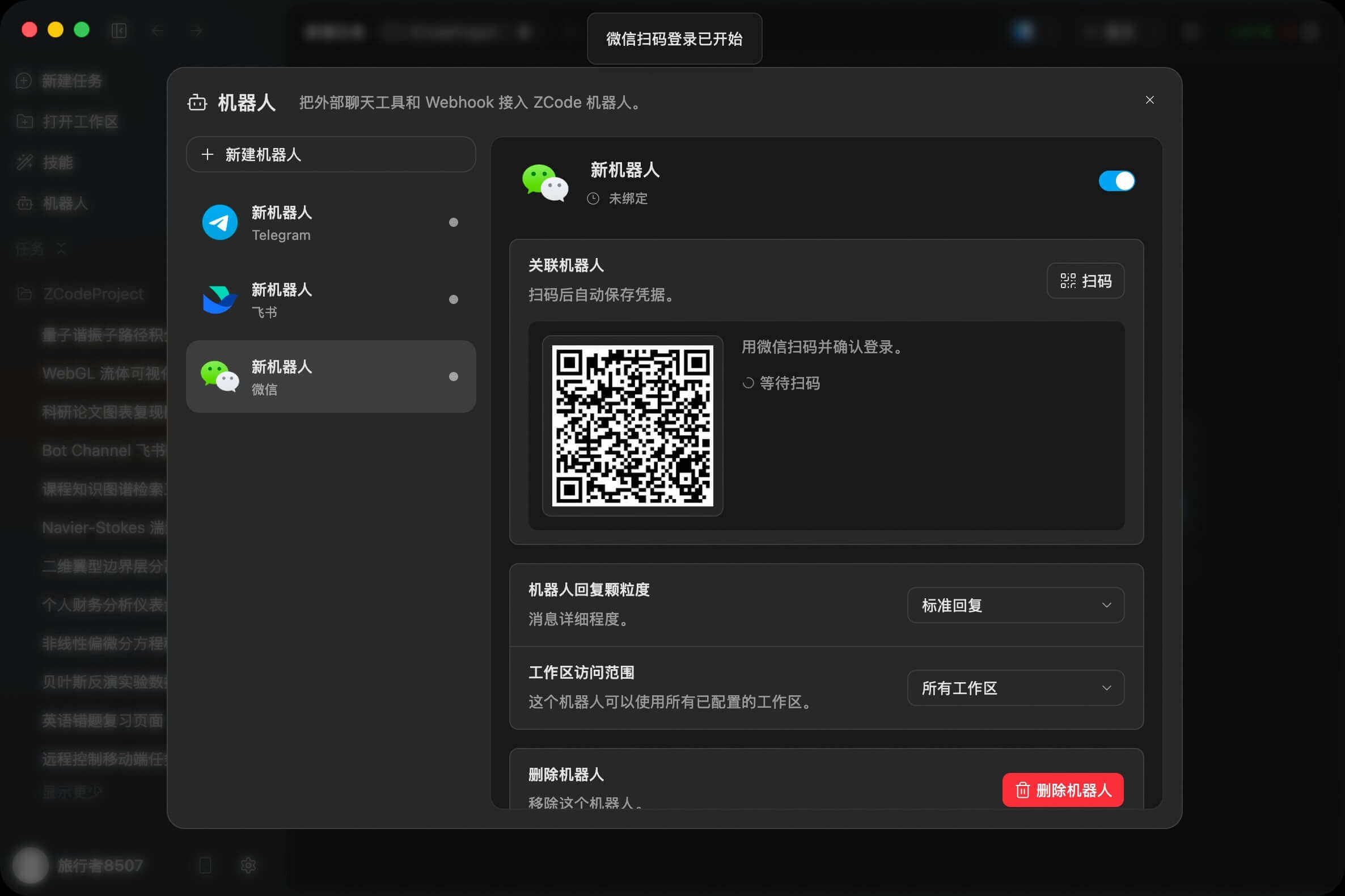Click the 关联机器人 section heading
Viewport: 1345px width, 896px height.
pos(566,265)
